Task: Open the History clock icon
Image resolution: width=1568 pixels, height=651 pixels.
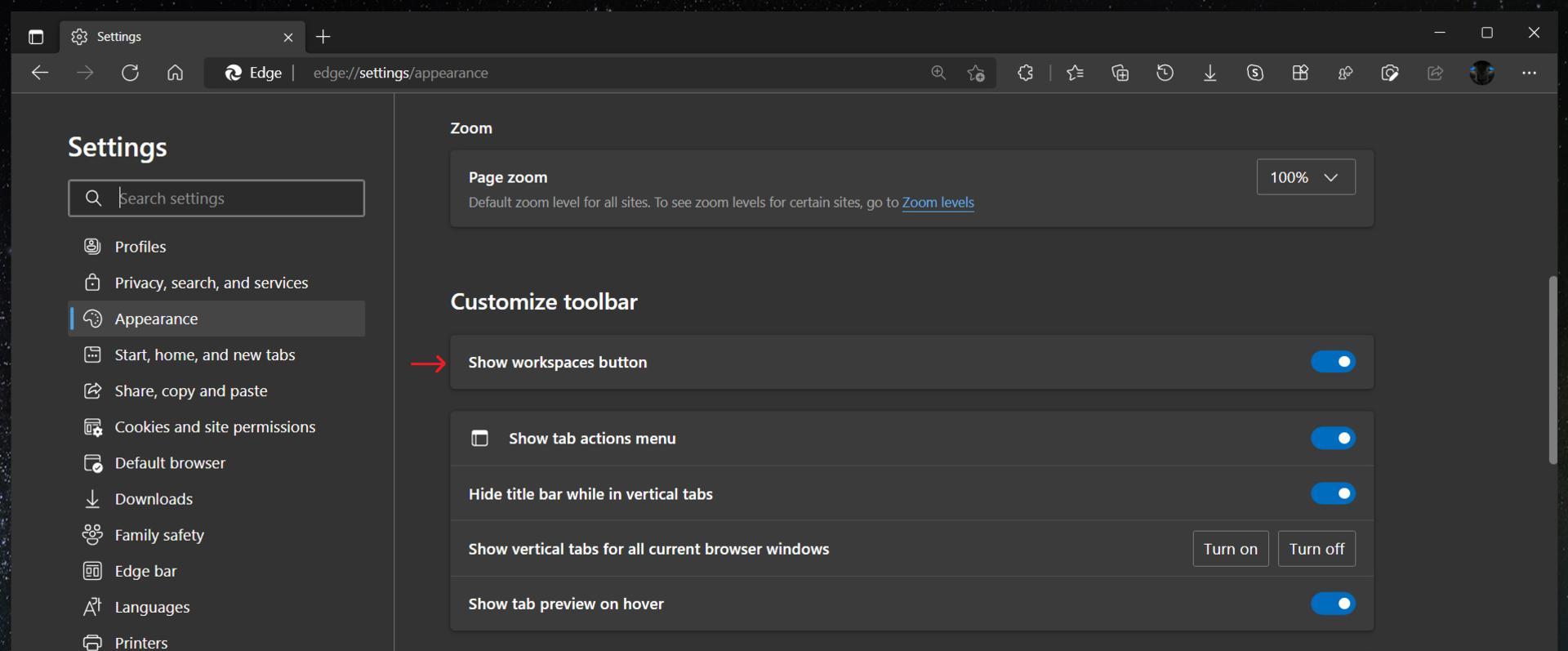Action: pos(1165,73)
